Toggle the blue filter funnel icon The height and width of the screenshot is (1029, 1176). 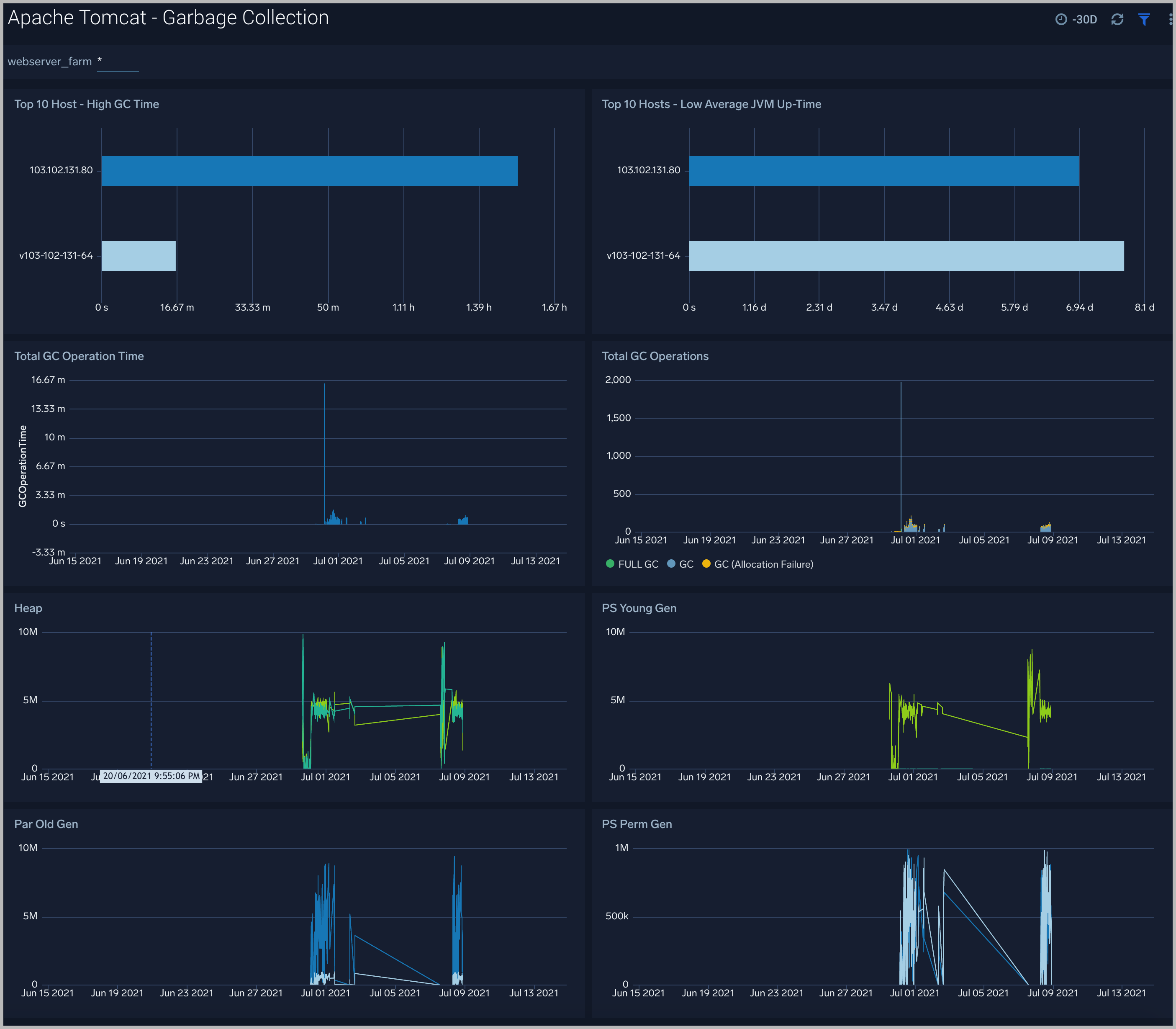[x=1143, y=20]
